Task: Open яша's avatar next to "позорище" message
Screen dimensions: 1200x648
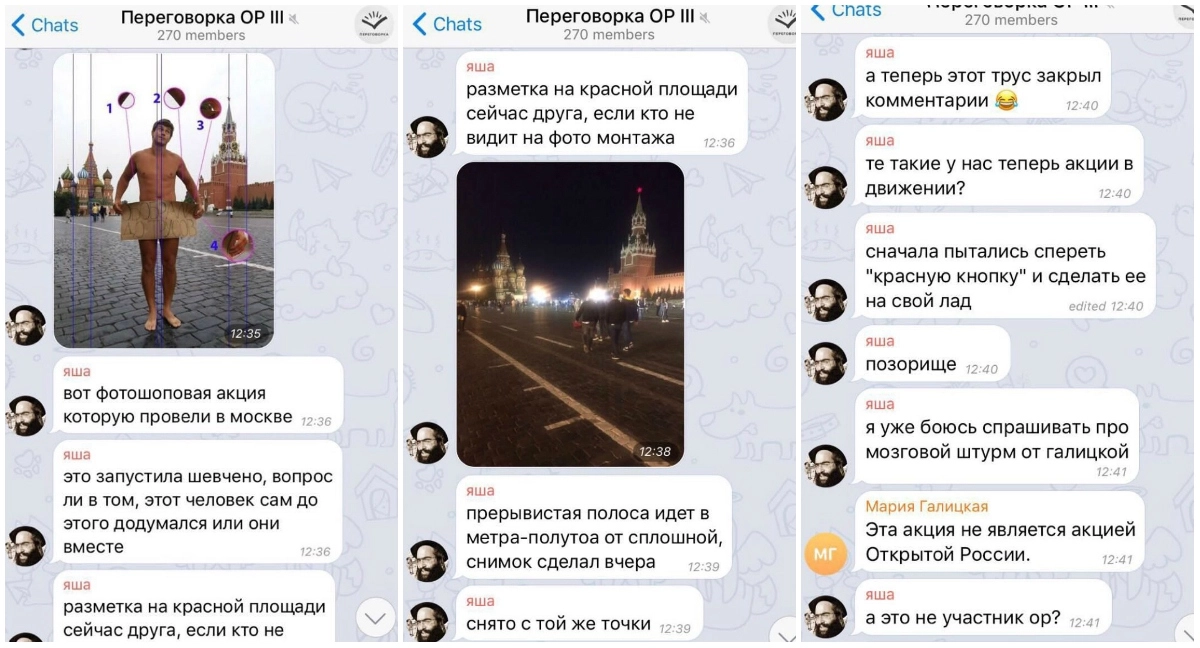Action: point(826,361)
